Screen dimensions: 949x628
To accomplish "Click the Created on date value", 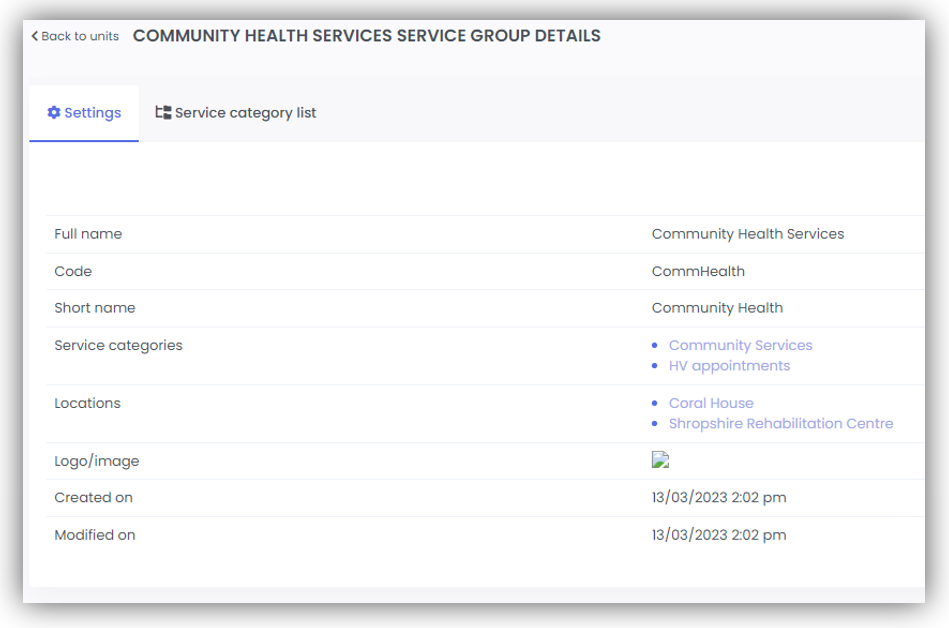I will tap(718, 498).
